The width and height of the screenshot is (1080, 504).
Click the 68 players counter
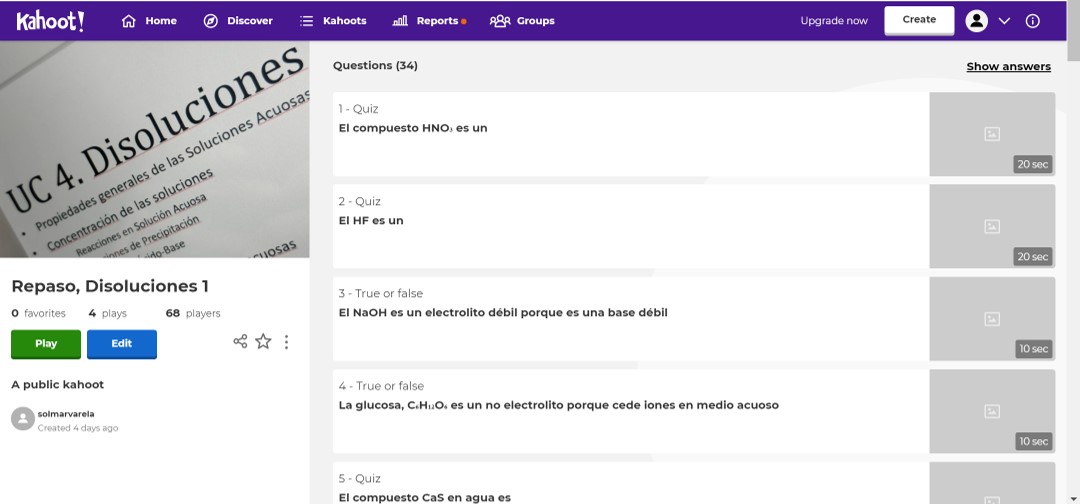tap(193, 313)
